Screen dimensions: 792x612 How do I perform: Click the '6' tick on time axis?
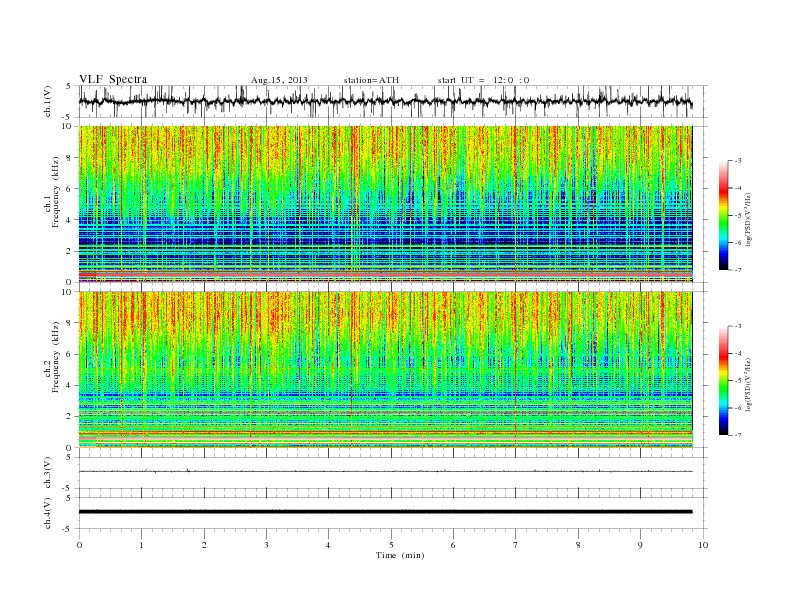pyautogui.click(x=453, y=545)
